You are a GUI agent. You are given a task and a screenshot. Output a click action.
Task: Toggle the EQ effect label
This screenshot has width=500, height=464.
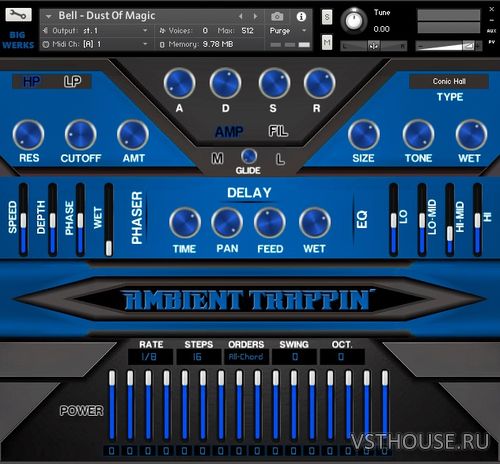[x=362, y=219]
